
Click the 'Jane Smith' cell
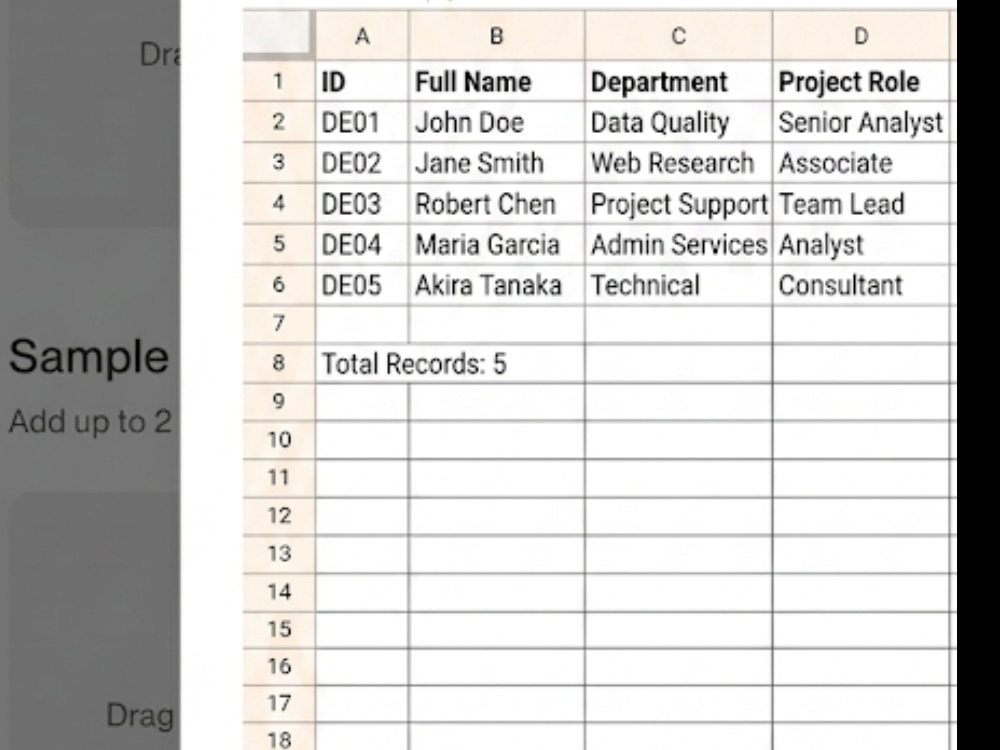[496, 163]
